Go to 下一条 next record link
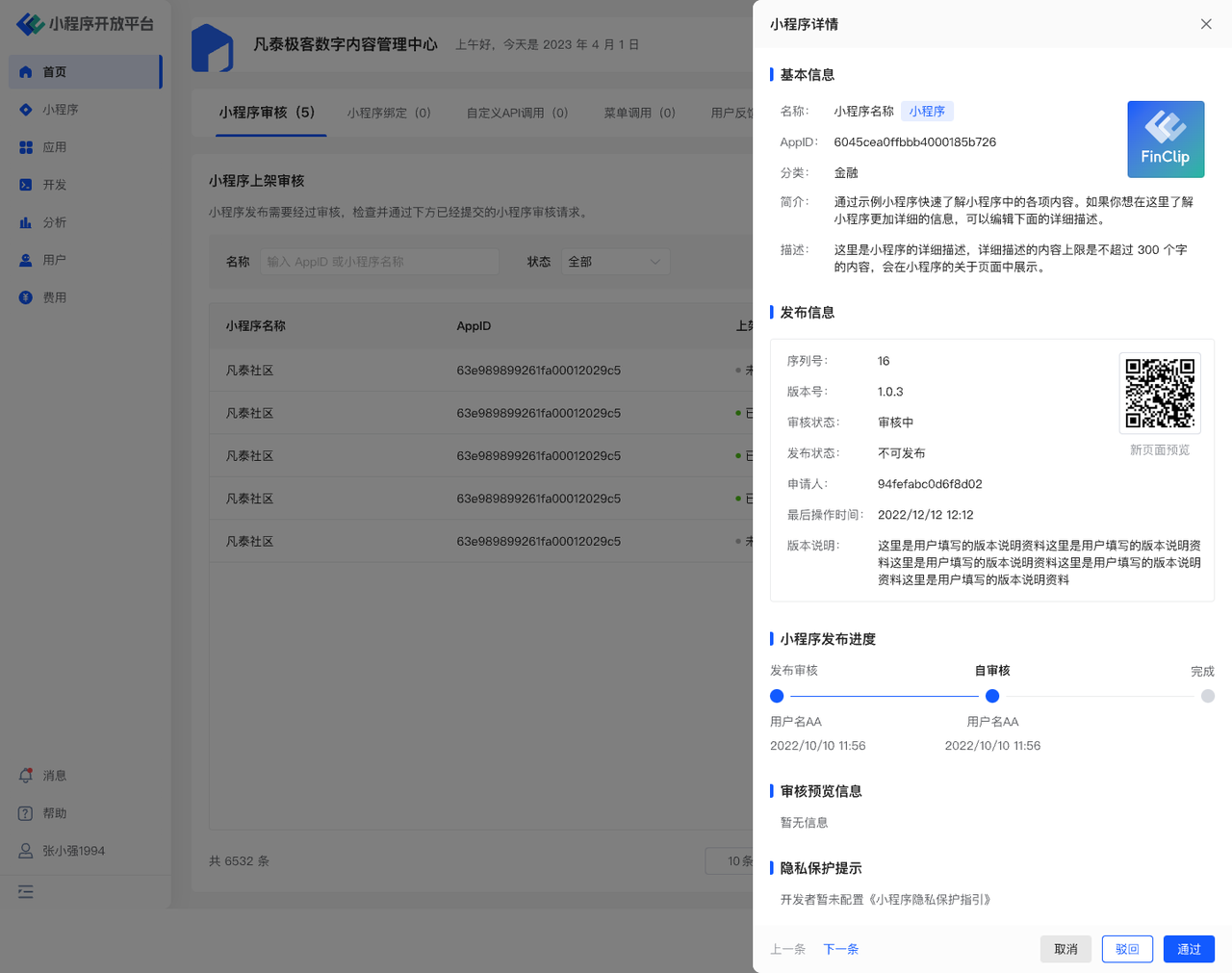Viewport: 1232px width, 973px height. (x=840, y=949)
